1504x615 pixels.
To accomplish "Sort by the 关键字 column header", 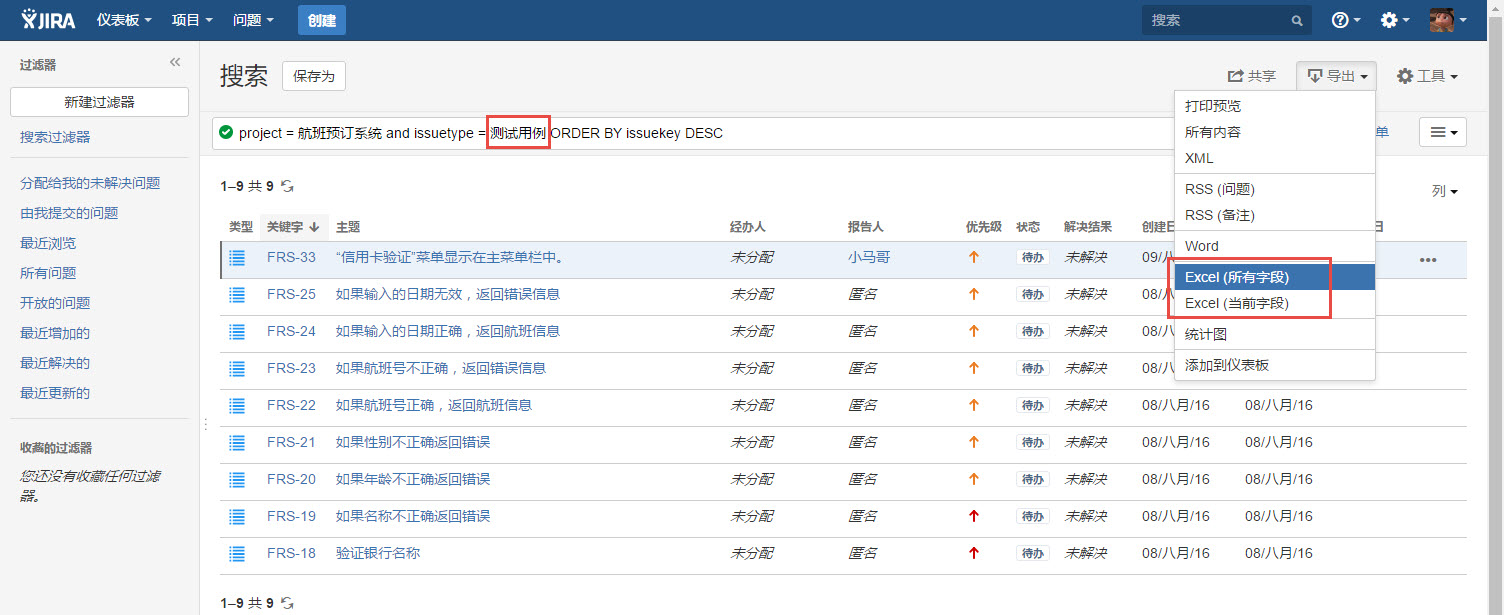I will (293, 227).
